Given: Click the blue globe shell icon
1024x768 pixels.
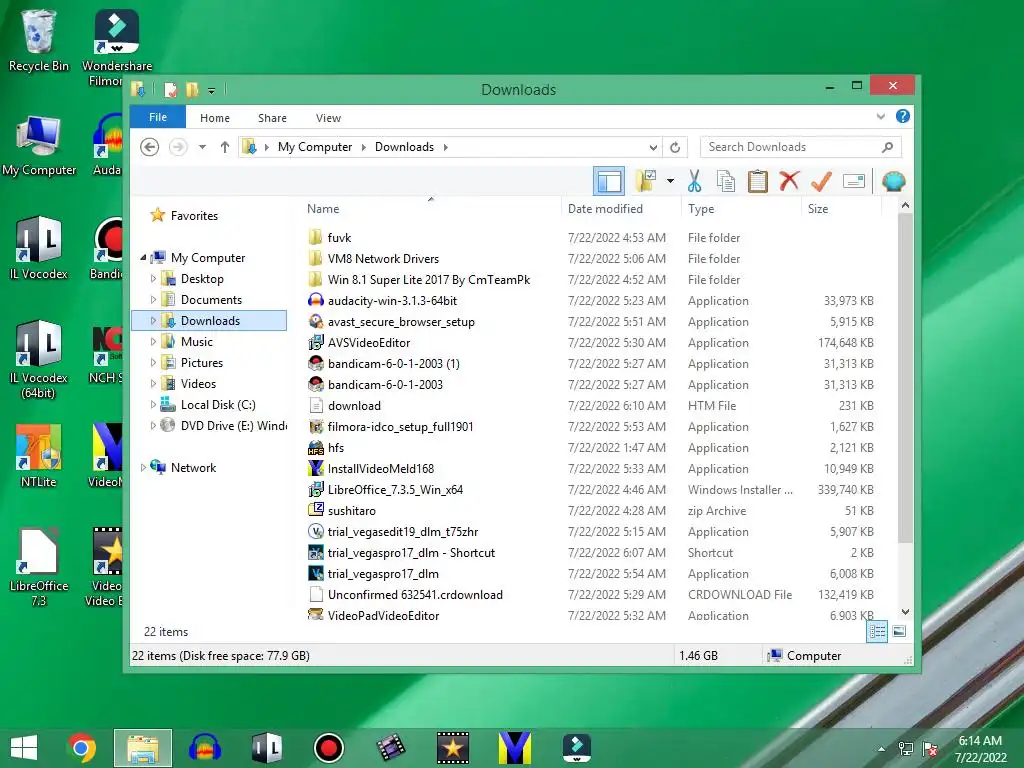Looking at the screenshot, I should pyautogui.click(x=893, y=181).
